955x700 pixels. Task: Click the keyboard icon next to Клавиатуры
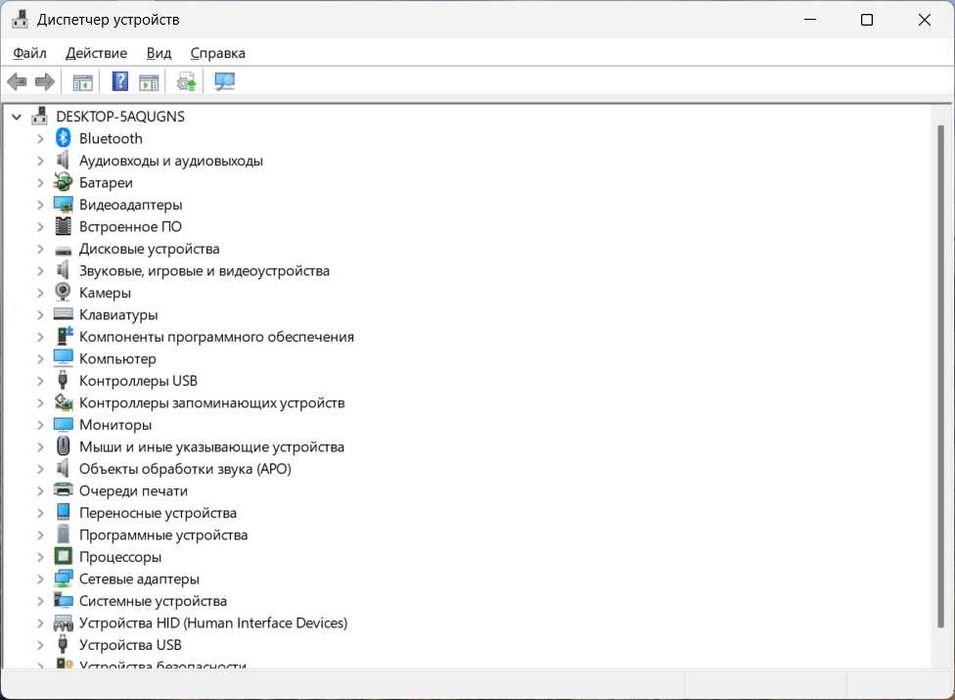(63, 314)
